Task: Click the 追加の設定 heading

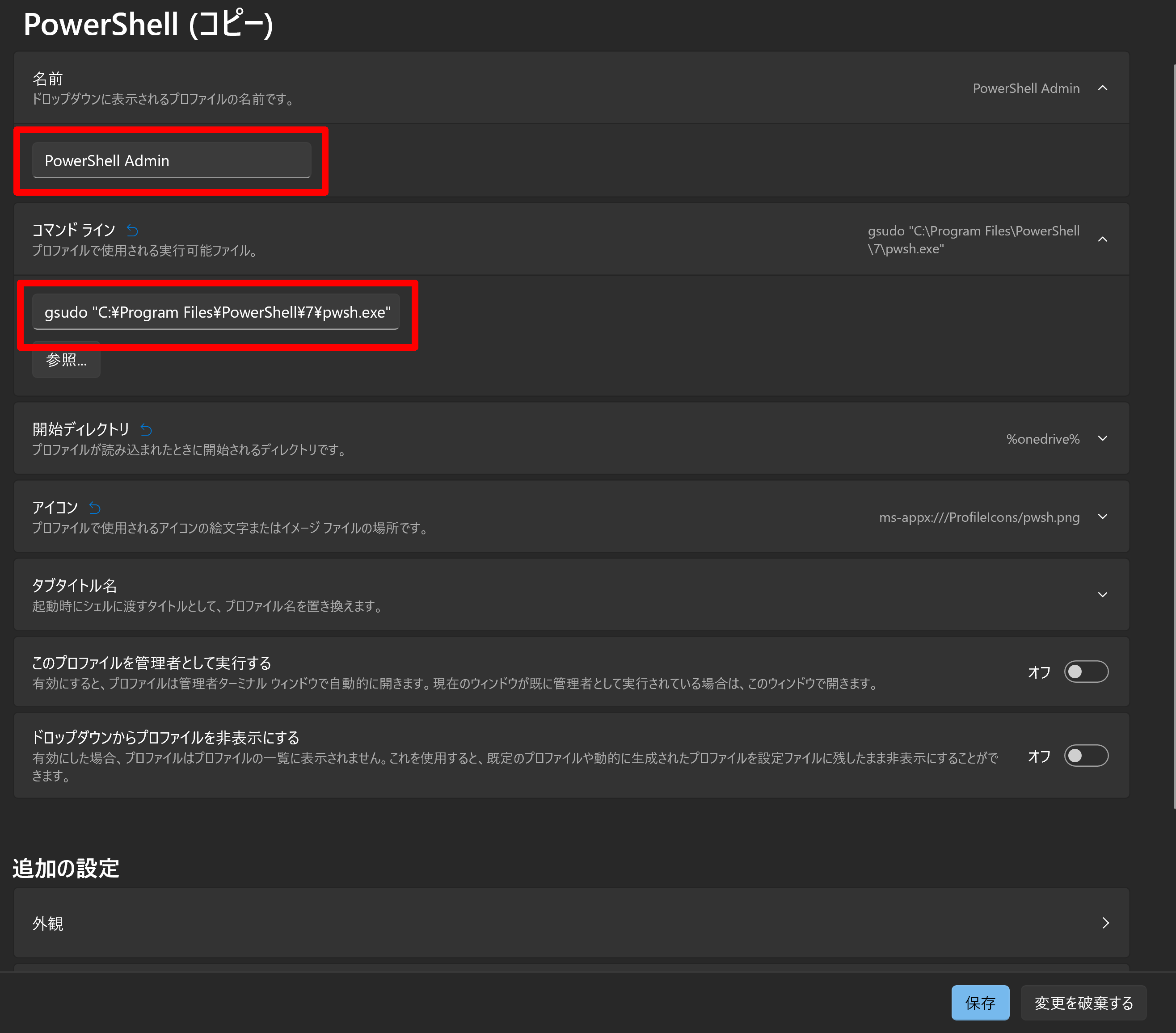Action: pyautogui.click(x=66, y=869)
